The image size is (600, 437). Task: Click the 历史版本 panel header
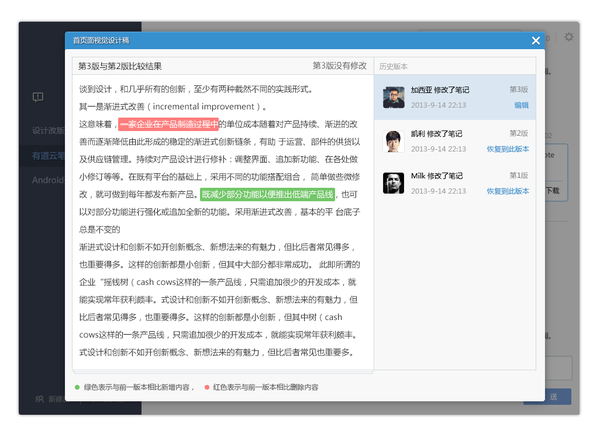pyautogui.click(x=393, y=67)
